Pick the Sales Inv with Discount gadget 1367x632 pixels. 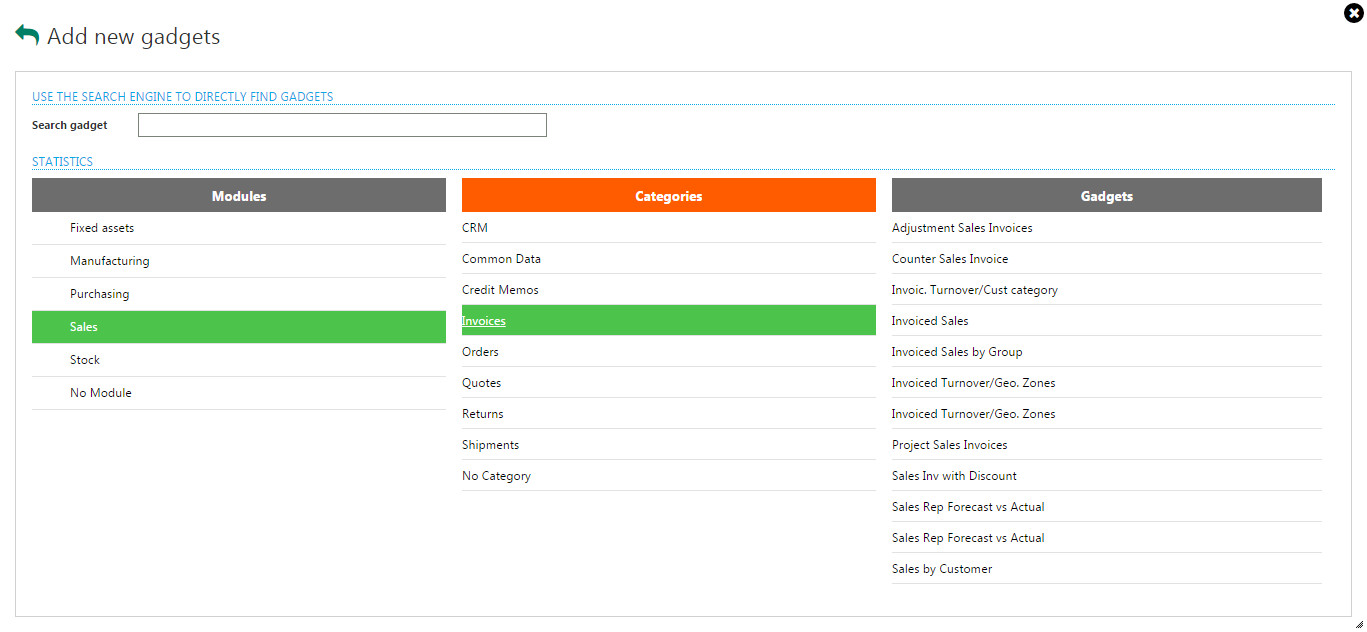[x=954, y=476]
